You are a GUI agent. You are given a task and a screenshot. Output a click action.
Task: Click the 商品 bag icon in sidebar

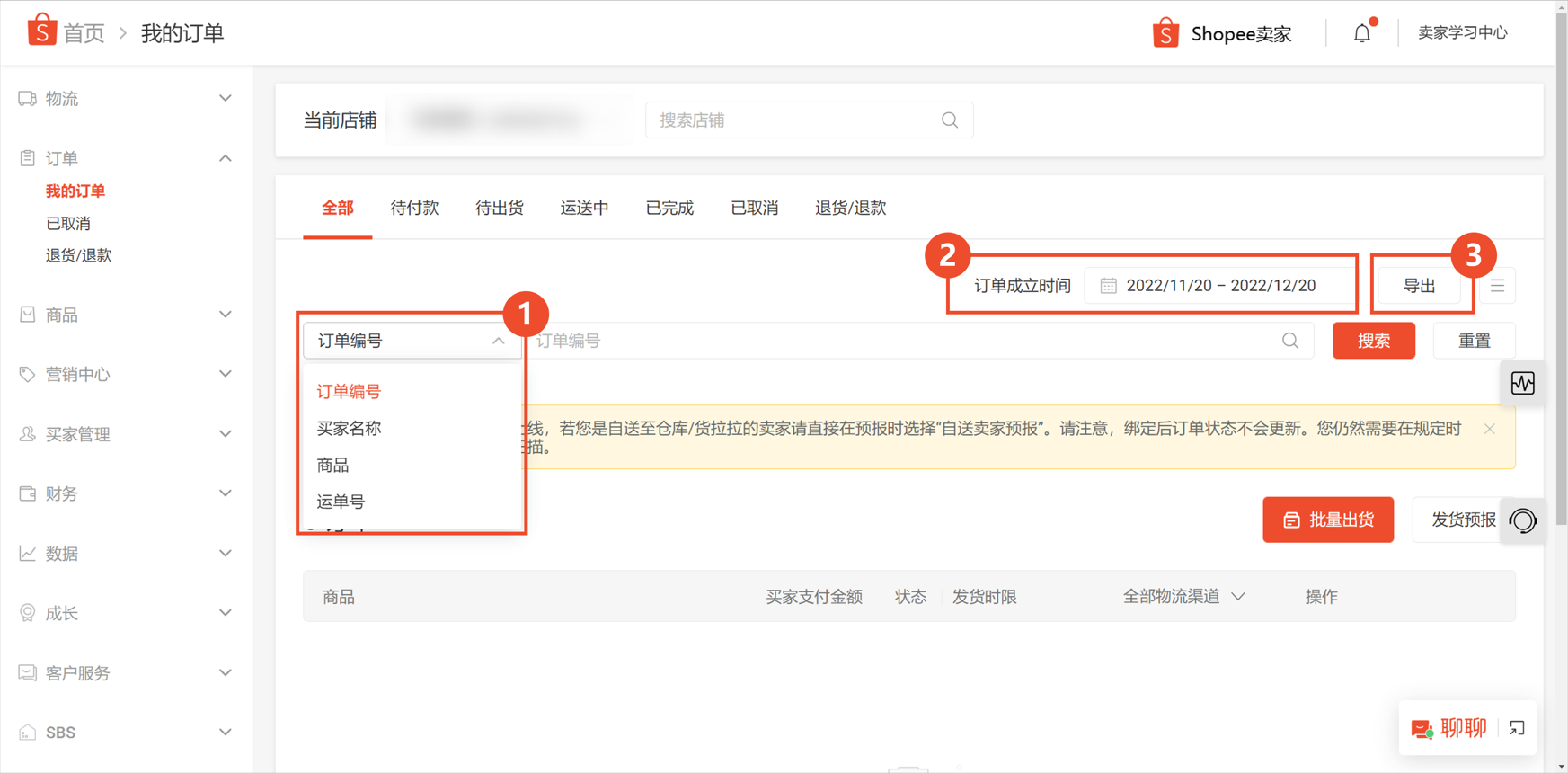click(x=28, y=315)
